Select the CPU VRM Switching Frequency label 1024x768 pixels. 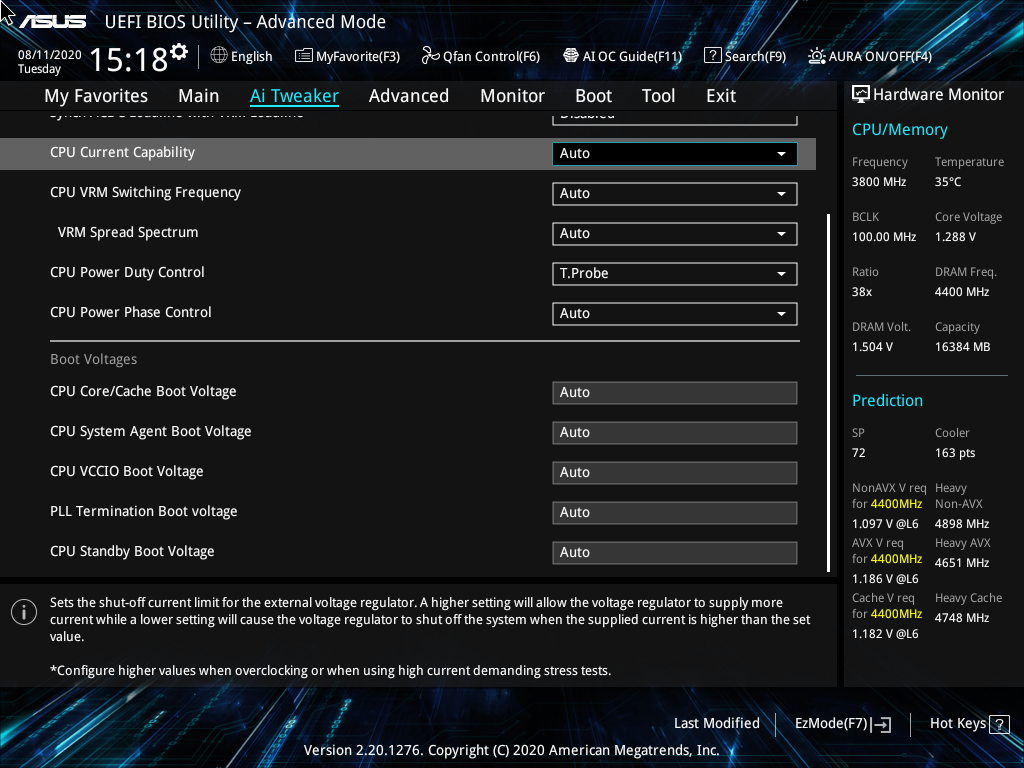[145, 193]
